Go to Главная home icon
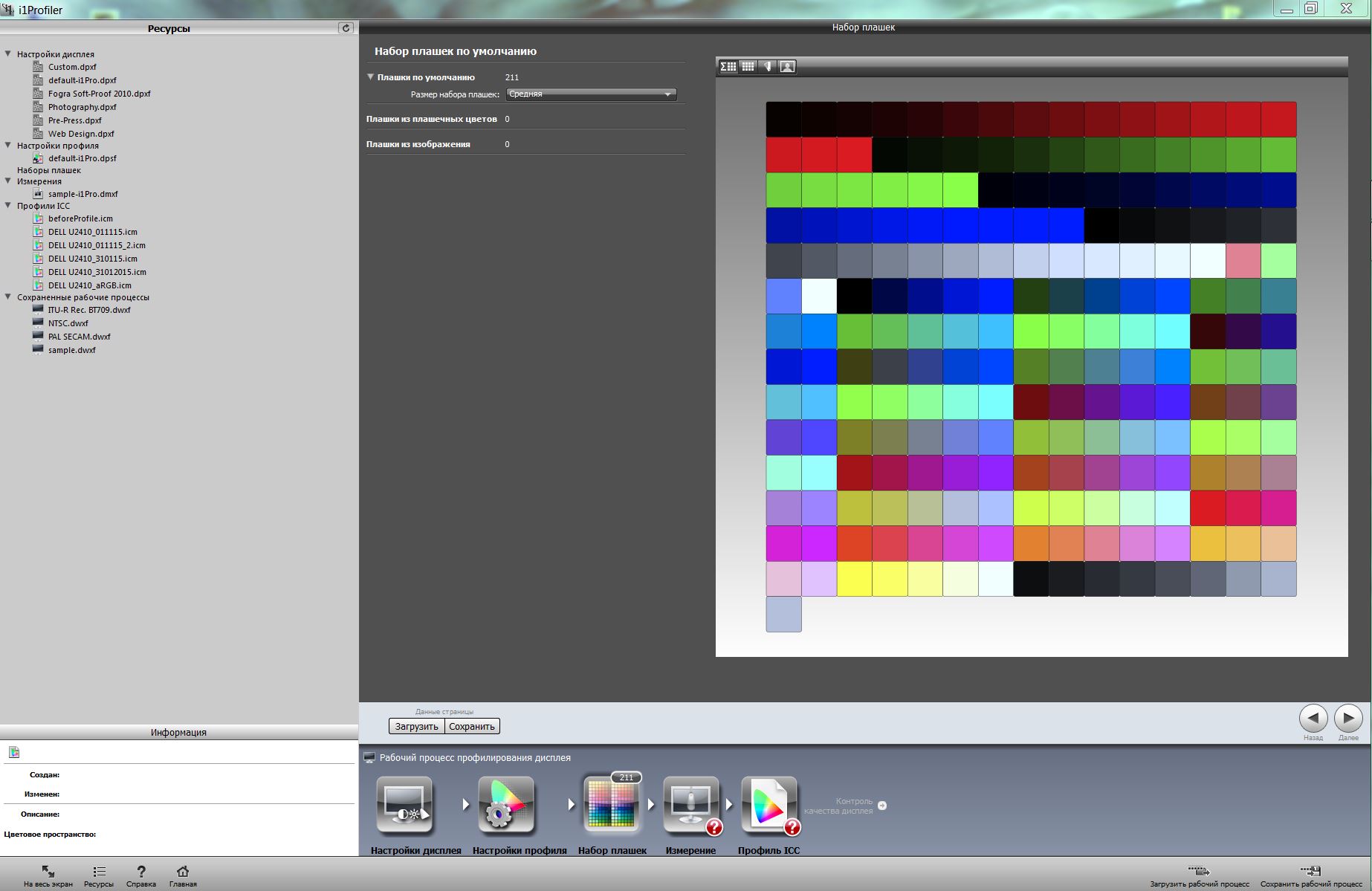This screenshot has width=1372, height=891. pyautogui.click(x=183, y=872)
